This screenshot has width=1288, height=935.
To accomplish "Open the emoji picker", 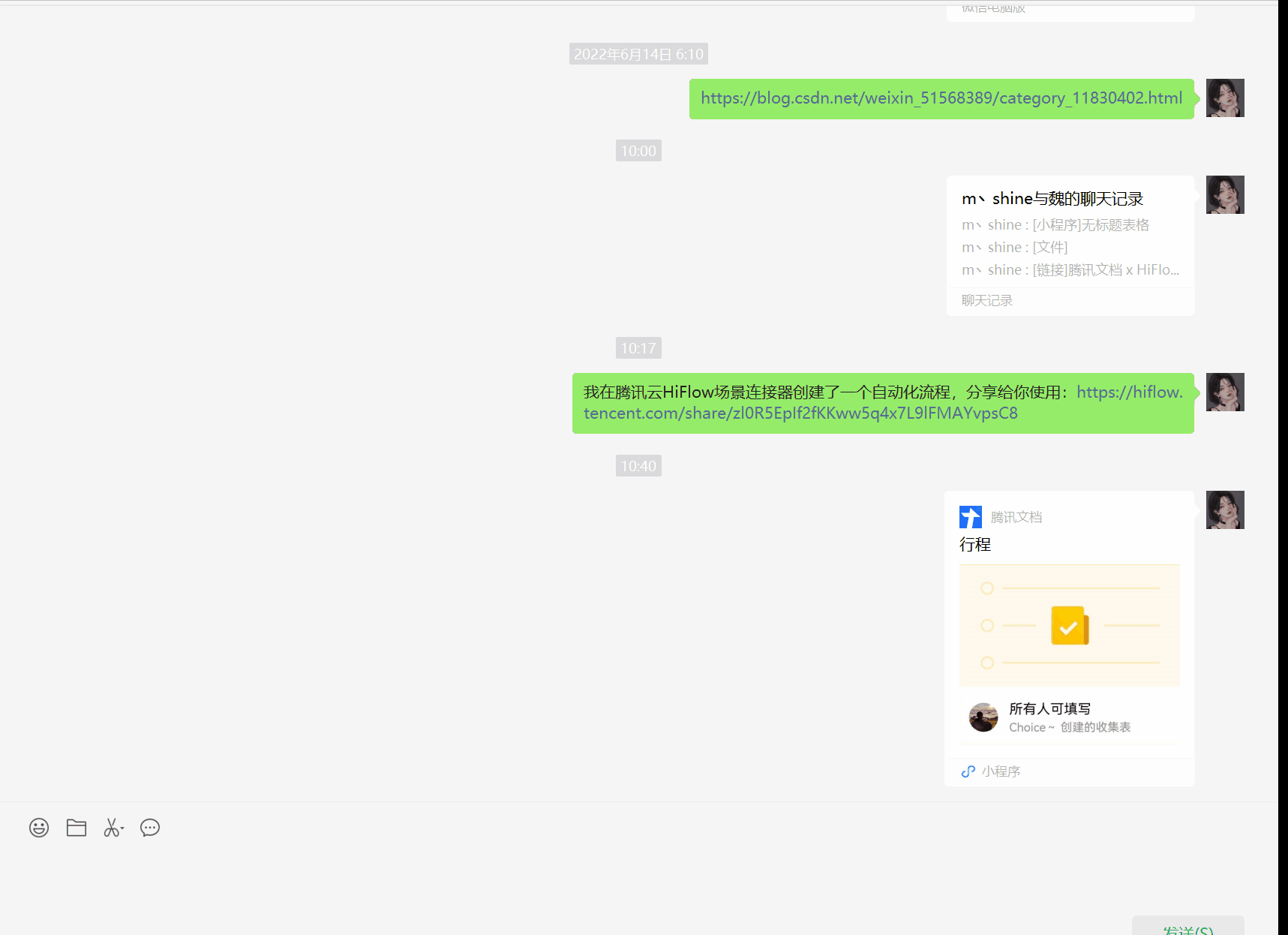I will (x=39, y=828).
